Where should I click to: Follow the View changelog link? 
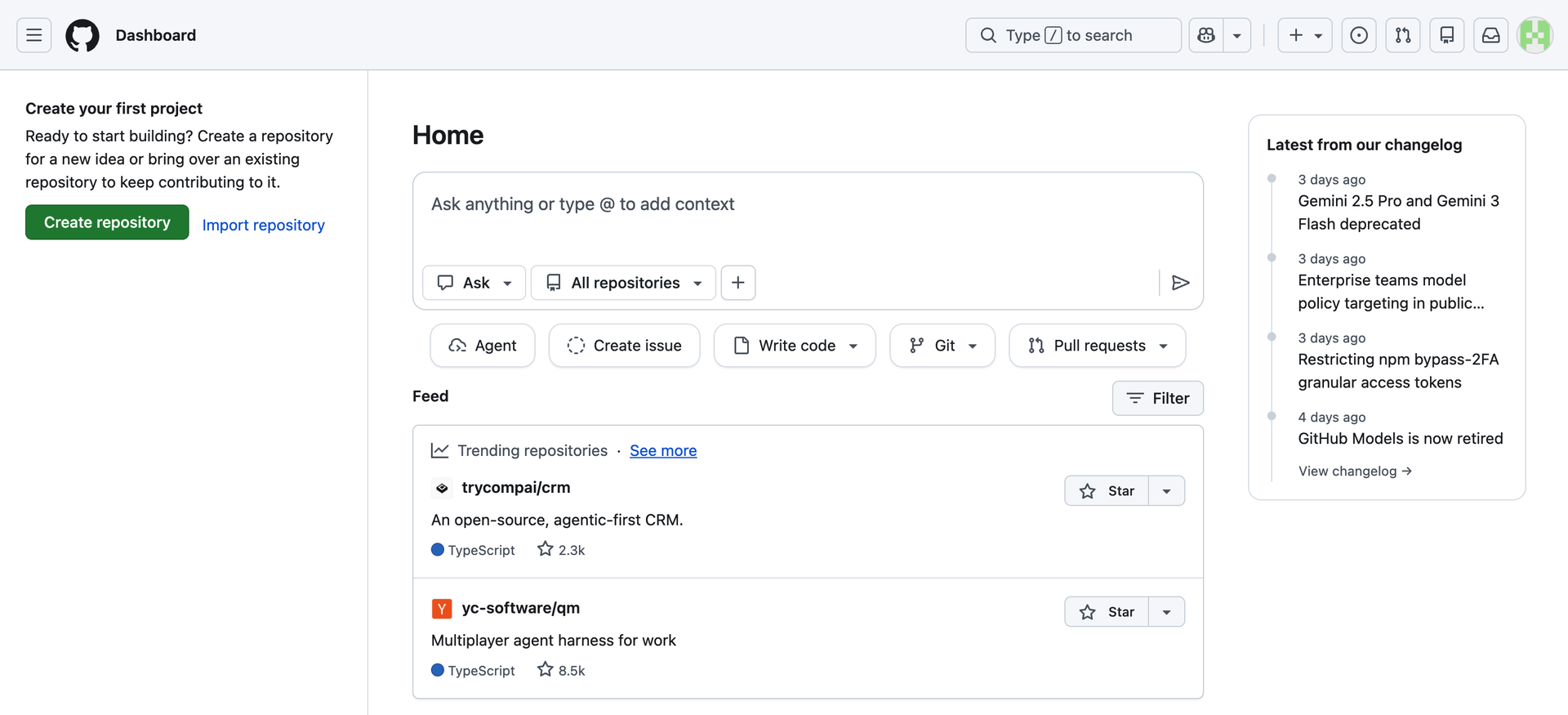pyautogui.click(x=1355, y=471)
